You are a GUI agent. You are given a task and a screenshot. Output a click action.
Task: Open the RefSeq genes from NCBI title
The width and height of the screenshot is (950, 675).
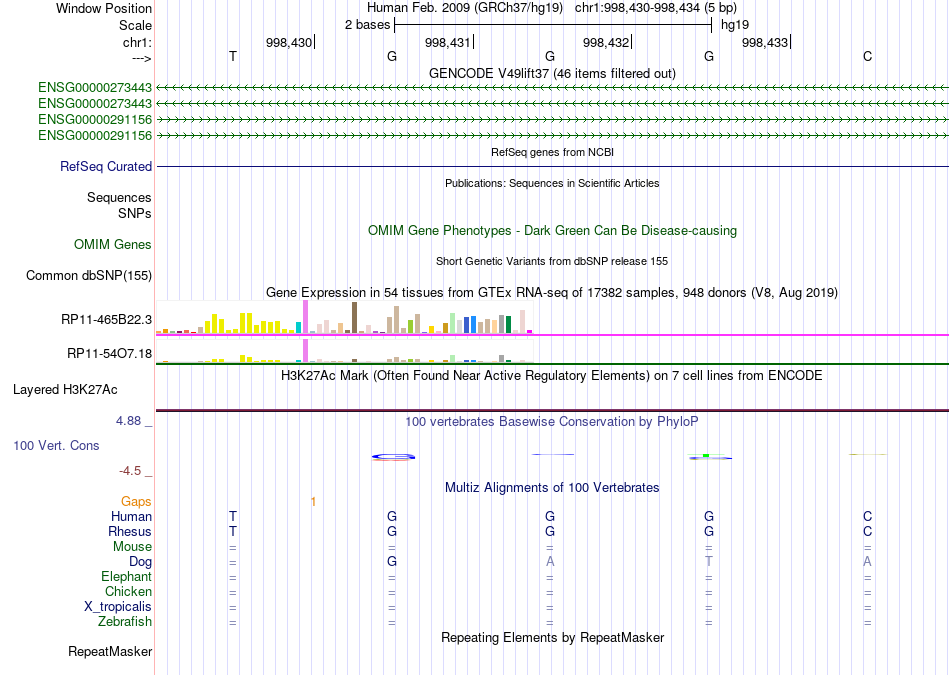(552, 152)
